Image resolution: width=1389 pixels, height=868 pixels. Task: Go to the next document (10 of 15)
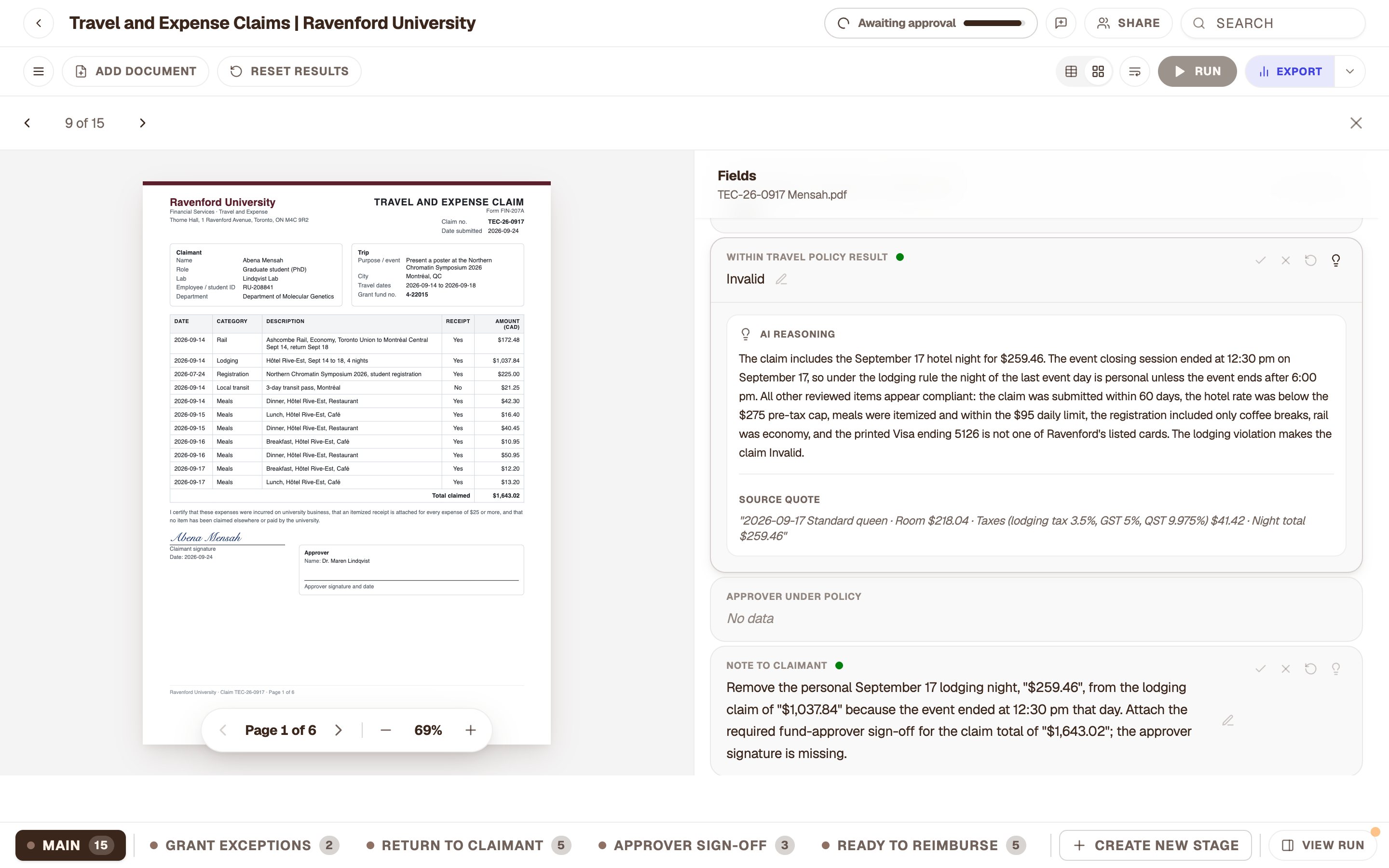pyautogui.click(x=143, y=123)
